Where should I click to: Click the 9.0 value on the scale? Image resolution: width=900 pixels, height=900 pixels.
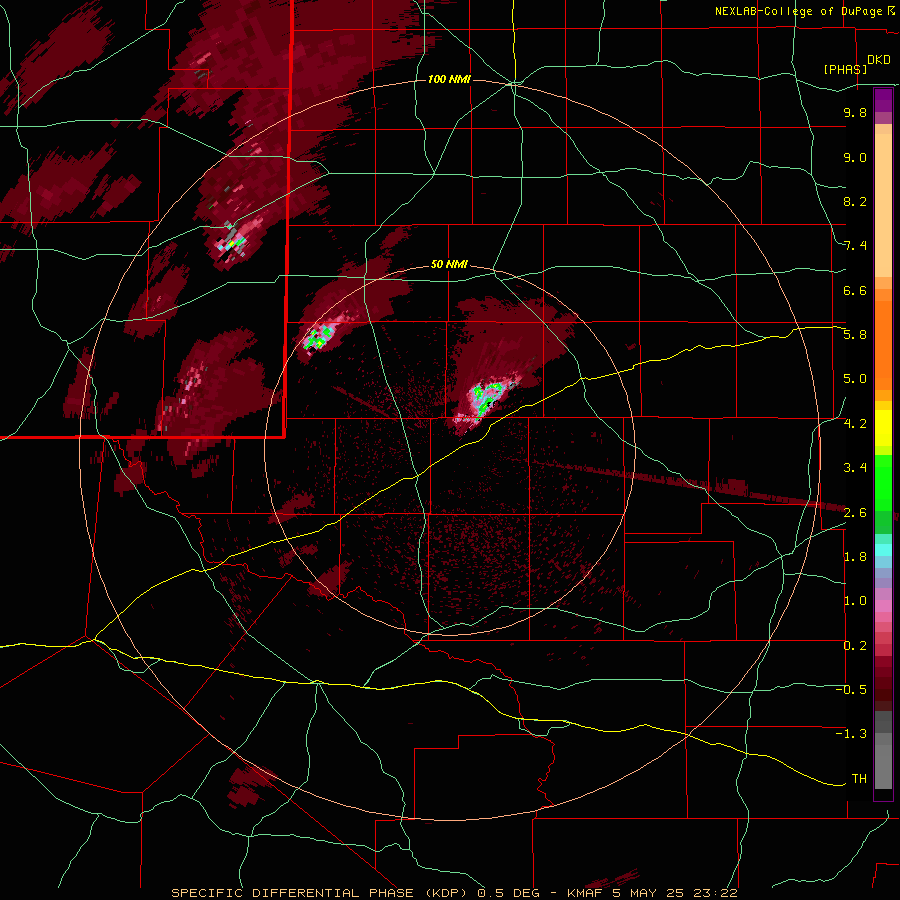855,157
